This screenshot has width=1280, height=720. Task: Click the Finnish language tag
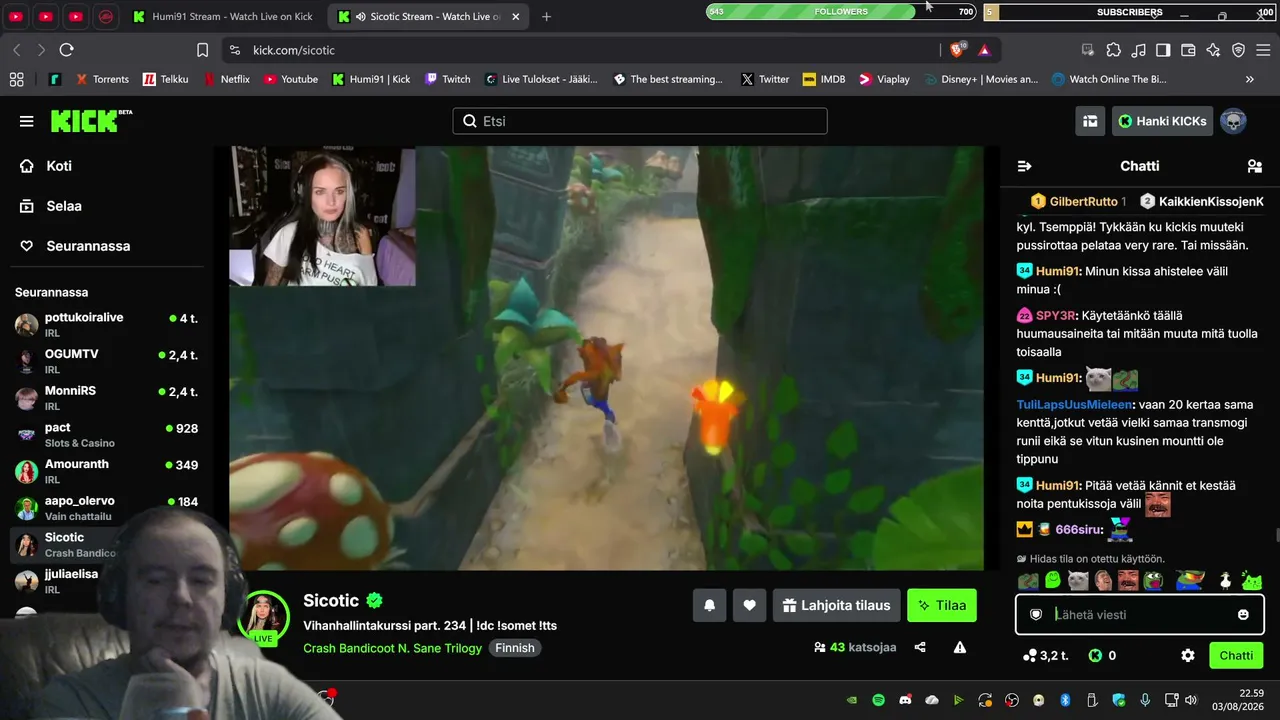pos(515,648)
